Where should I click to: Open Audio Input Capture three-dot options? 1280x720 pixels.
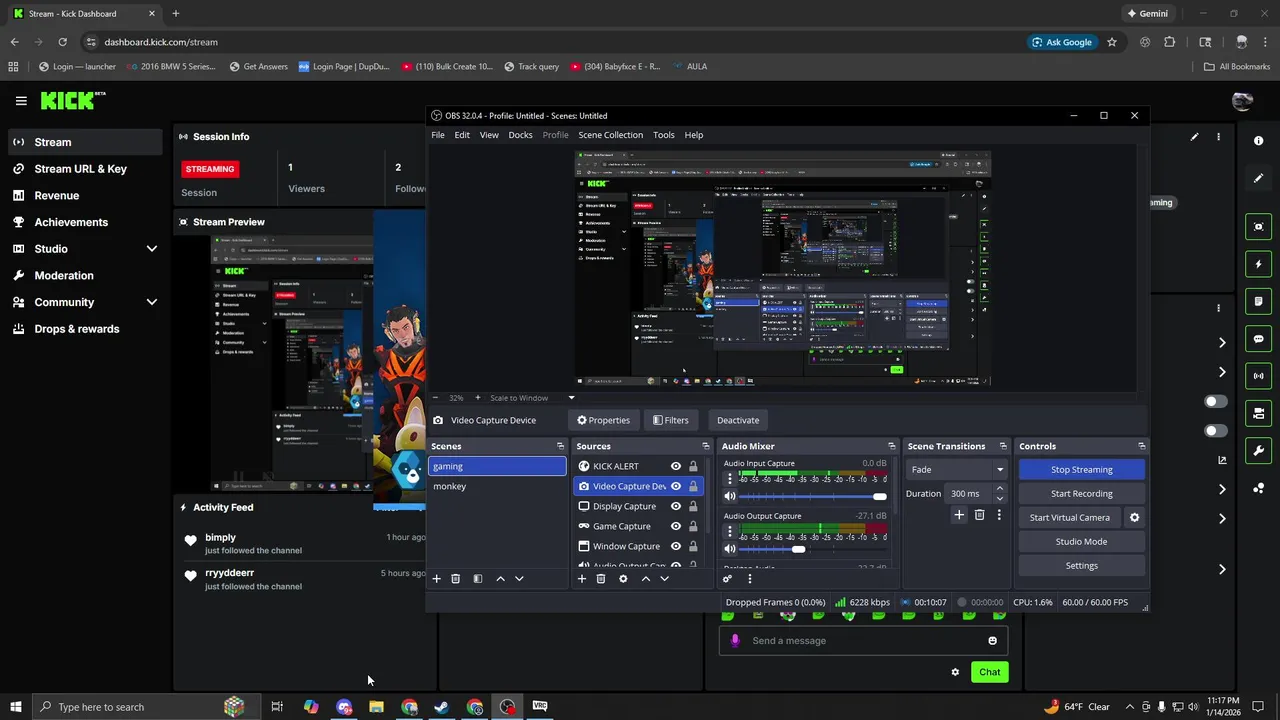(730, 479)
